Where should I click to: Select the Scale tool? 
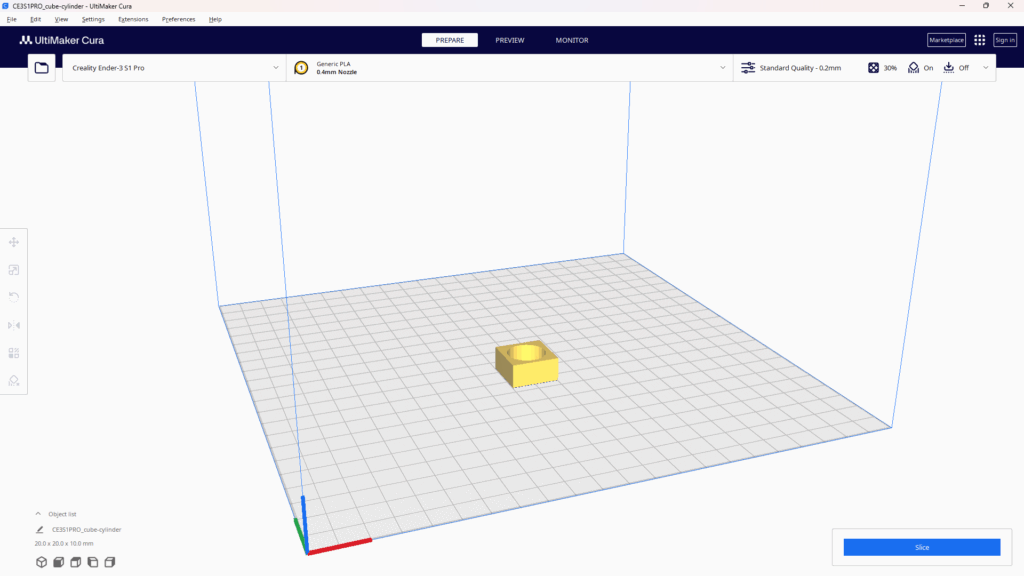point(13,270)
